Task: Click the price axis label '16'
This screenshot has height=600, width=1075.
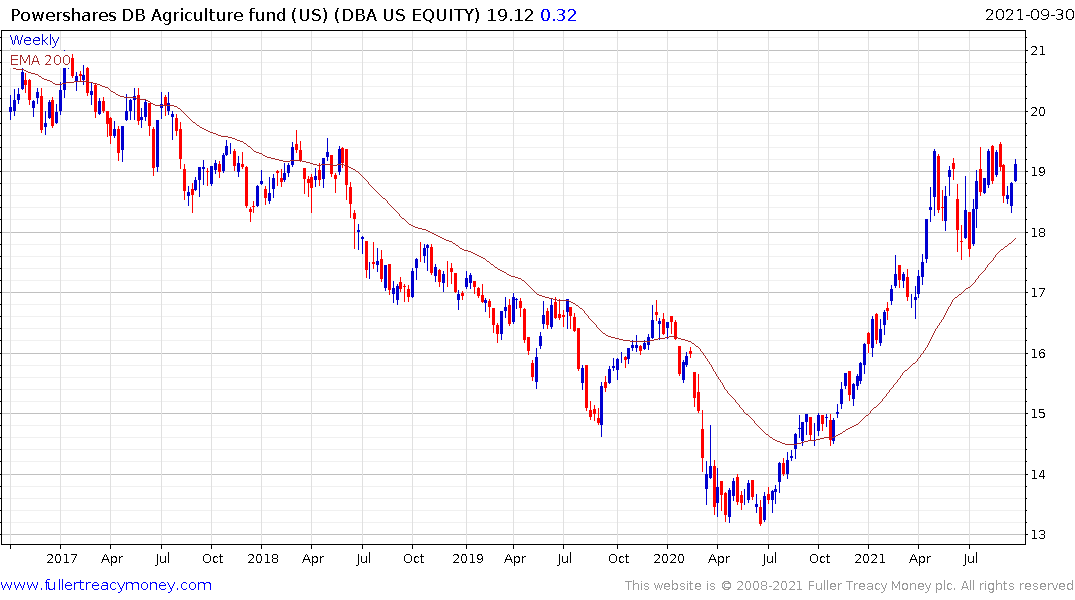Action: [x=1038, y=353]
